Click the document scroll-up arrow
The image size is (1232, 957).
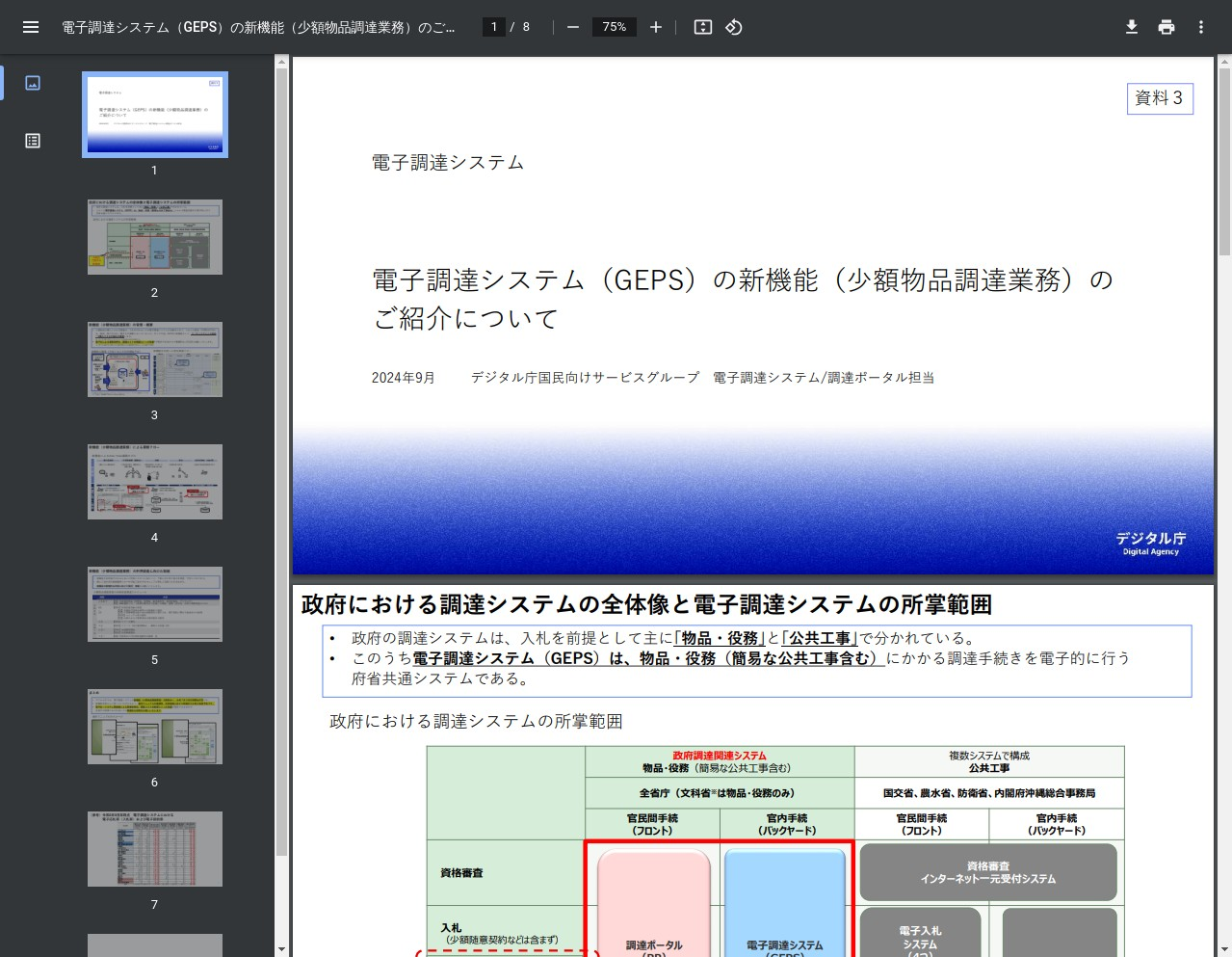(1224, 62)
